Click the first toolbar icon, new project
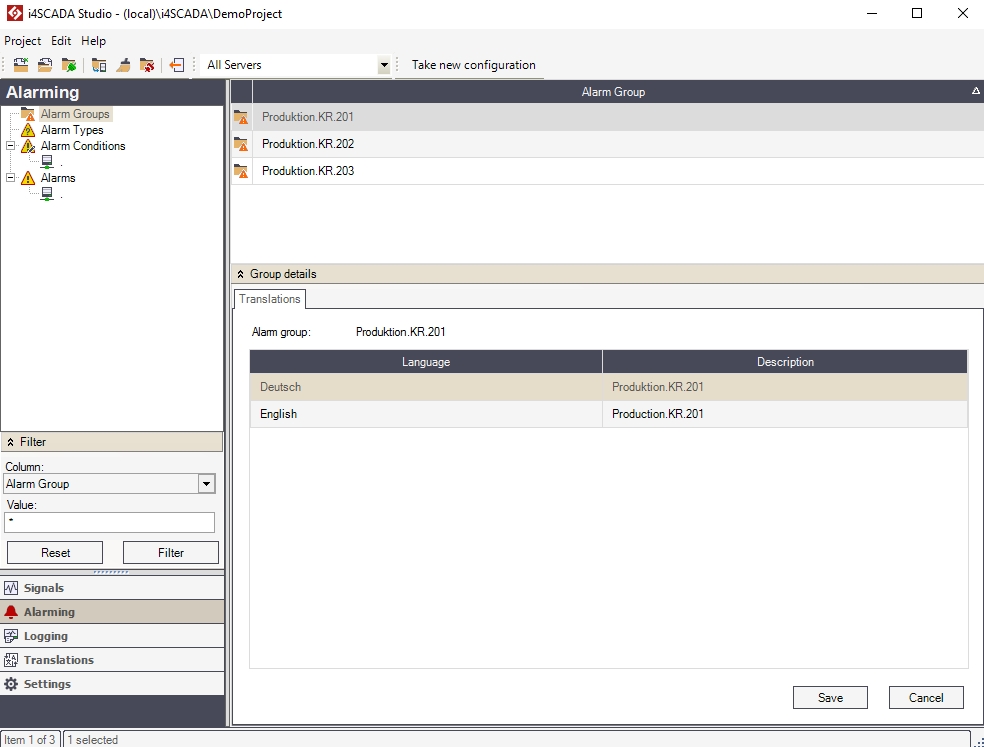984x747 pixels. click(x=20, y=65)
